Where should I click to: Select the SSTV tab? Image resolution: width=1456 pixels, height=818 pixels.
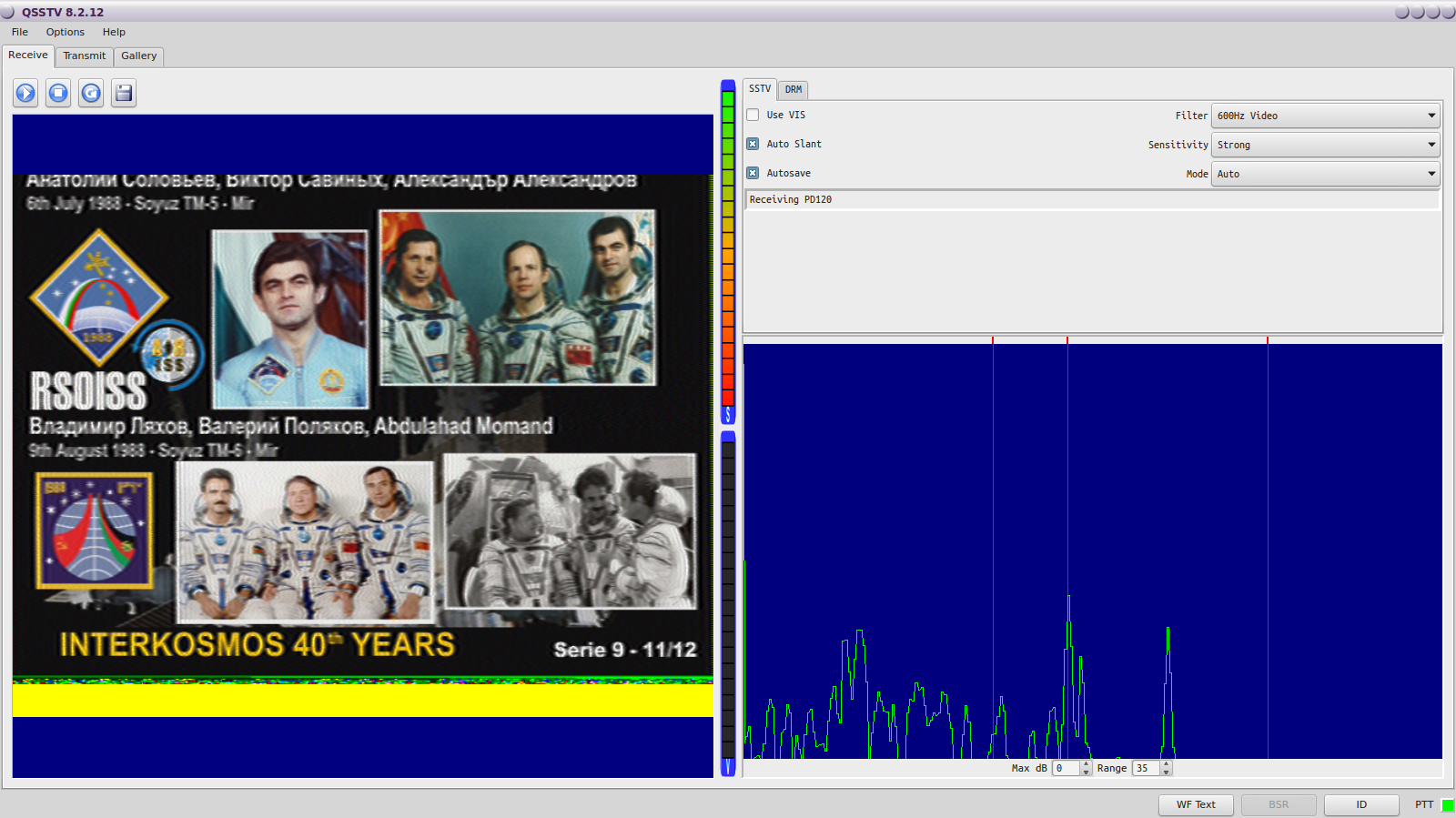click(x=760, y=89)
